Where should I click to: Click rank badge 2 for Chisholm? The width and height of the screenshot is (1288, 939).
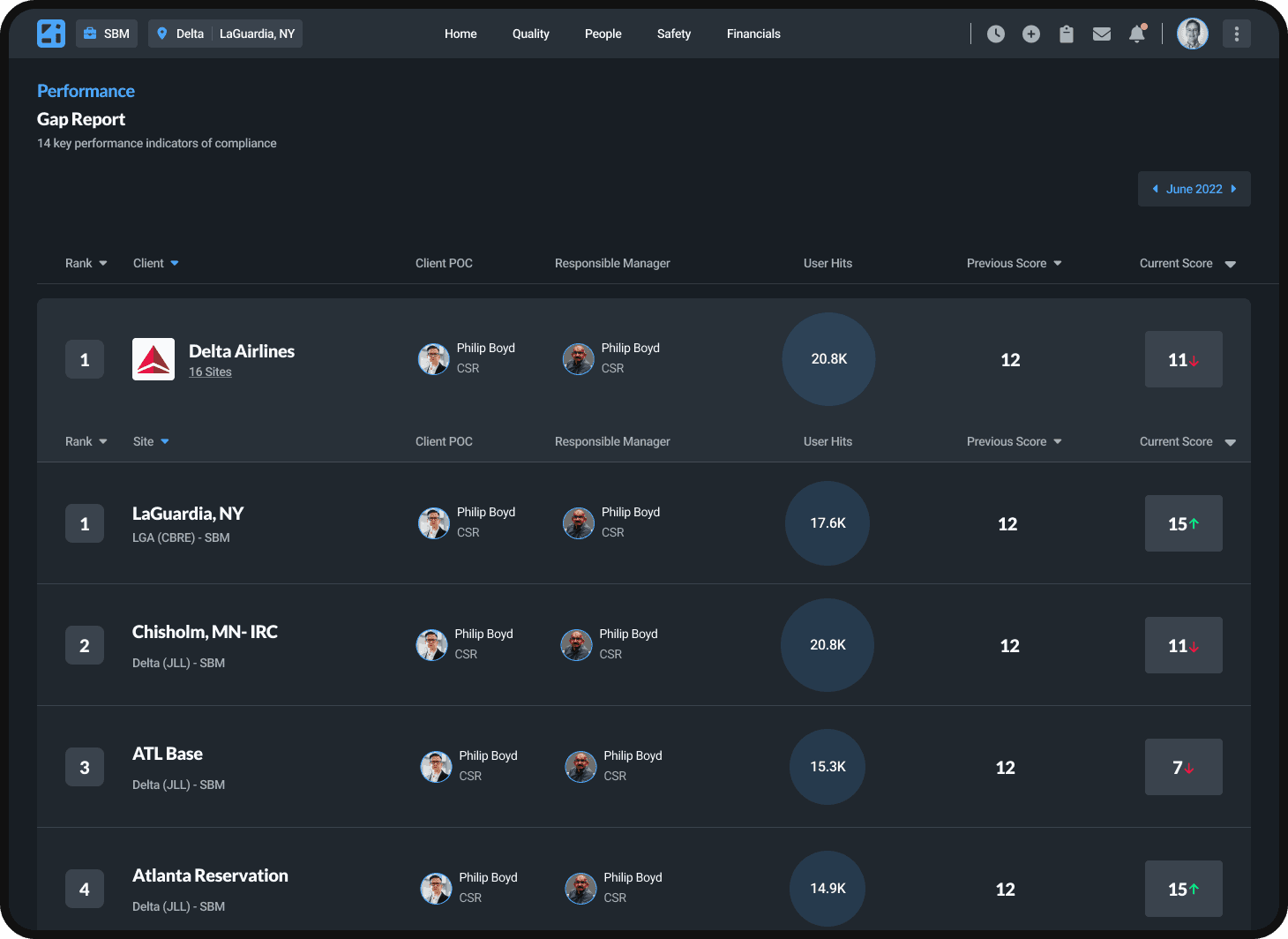tap(85, 645)
